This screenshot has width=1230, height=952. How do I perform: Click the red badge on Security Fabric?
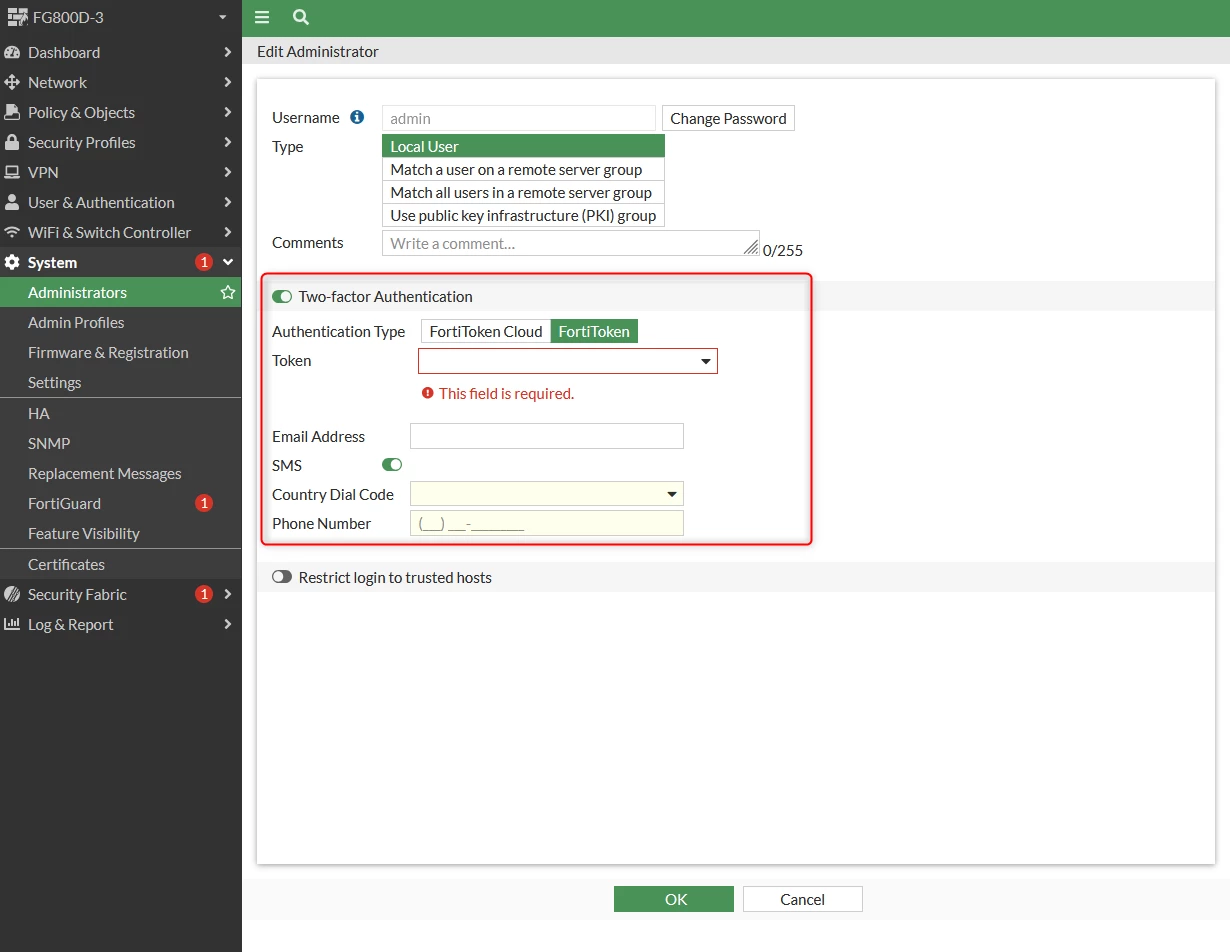(x=204, y=594)
